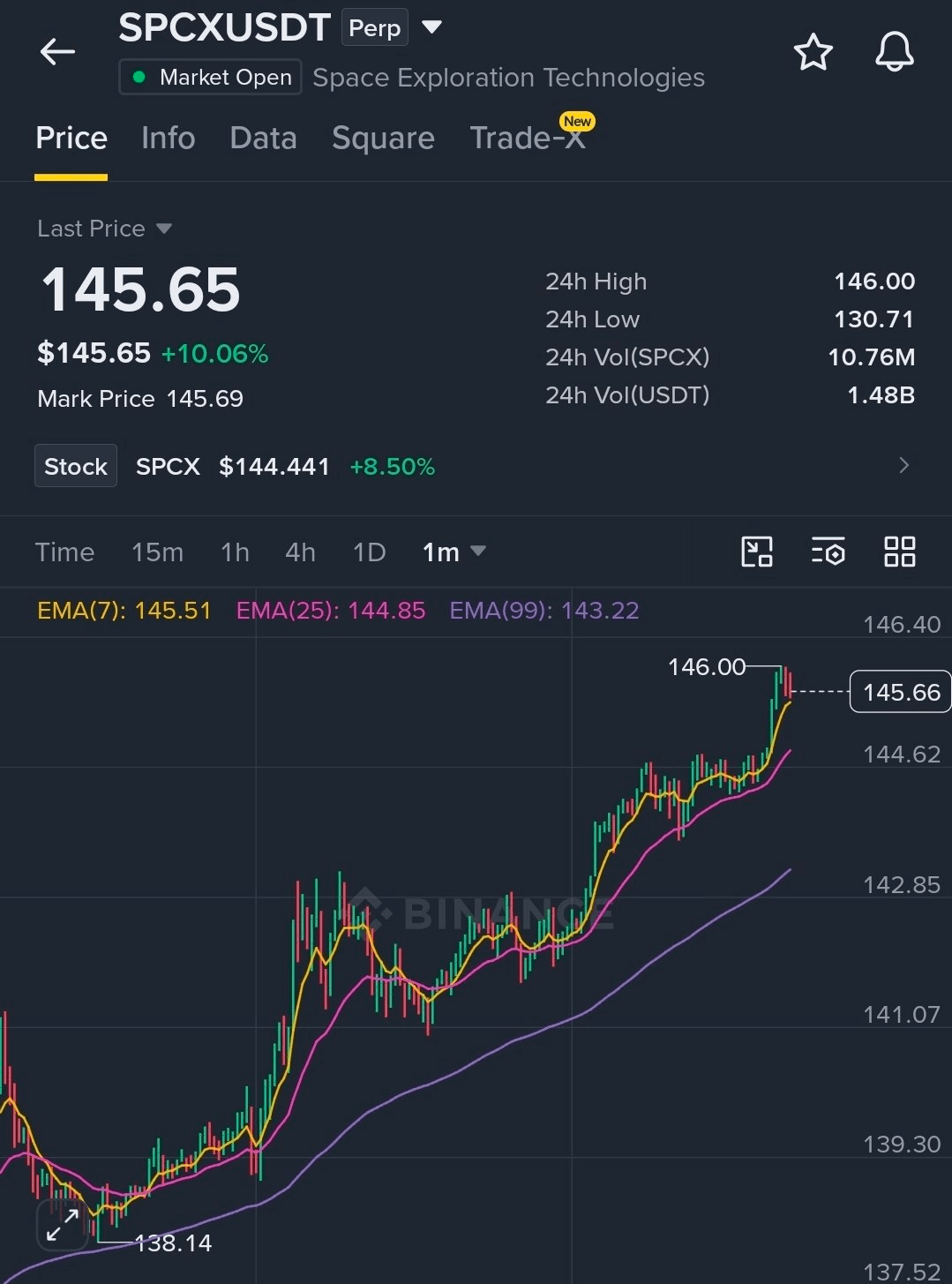This screenshot has width=952, height=1284.
Task: Open the chart drawing tools icon
Action: [756, 552]
